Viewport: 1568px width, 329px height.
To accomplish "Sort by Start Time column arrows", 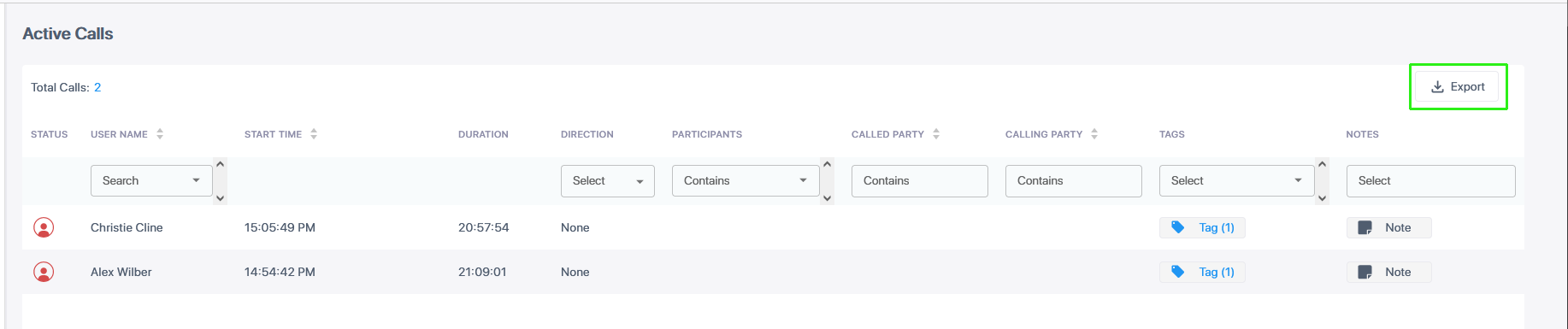I will [314, 134].
